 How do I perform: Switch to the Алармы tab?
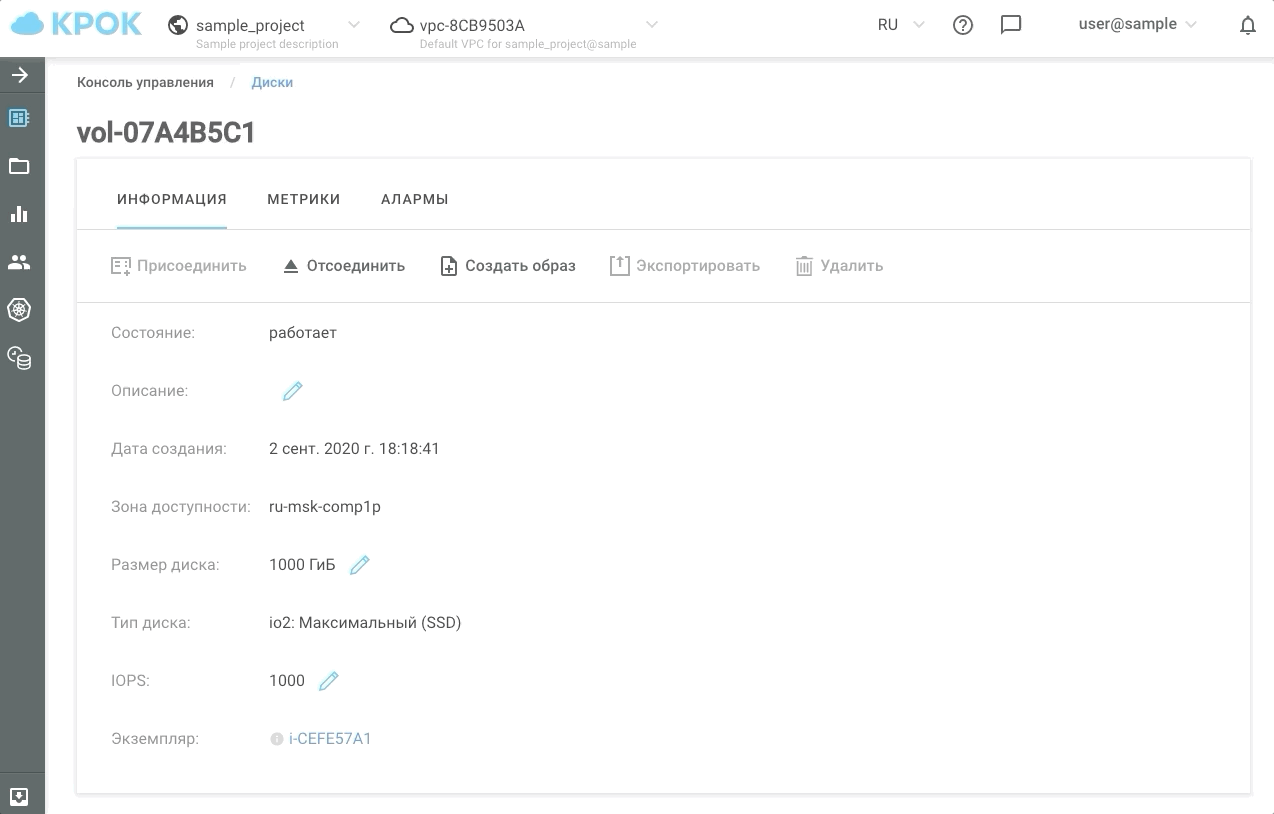coord(414,199)
